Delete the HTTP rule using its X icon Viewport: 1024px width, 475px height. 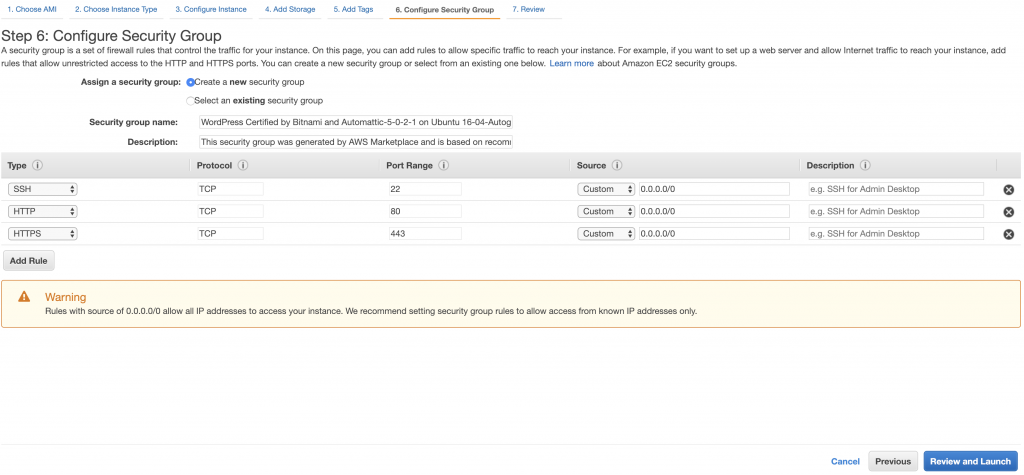click(x=1008, y=212)
